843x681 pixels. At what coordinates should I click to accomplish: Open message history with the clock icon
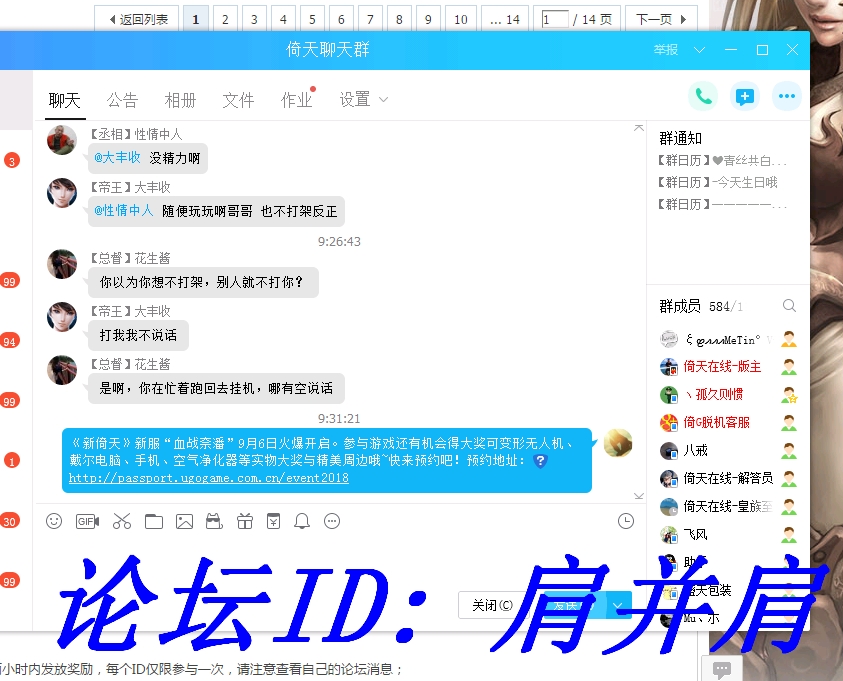tap(625, 520)
